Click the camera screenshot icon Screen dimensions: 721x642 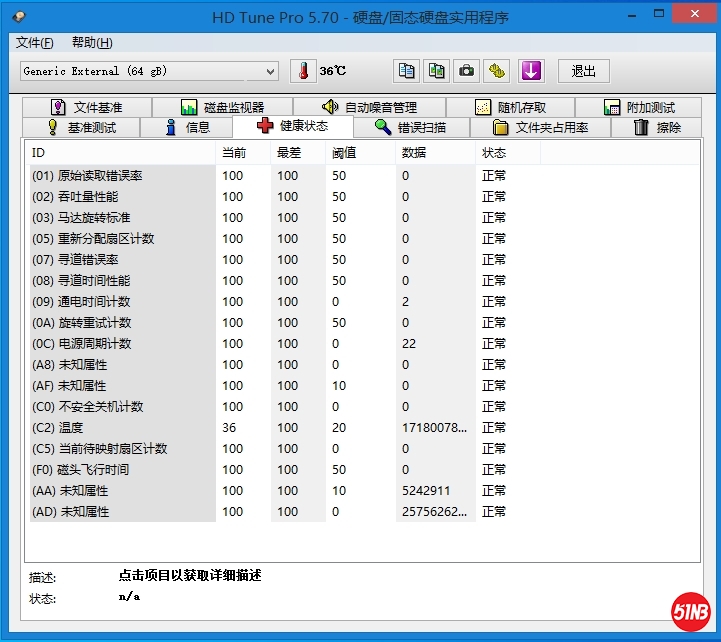466,71
